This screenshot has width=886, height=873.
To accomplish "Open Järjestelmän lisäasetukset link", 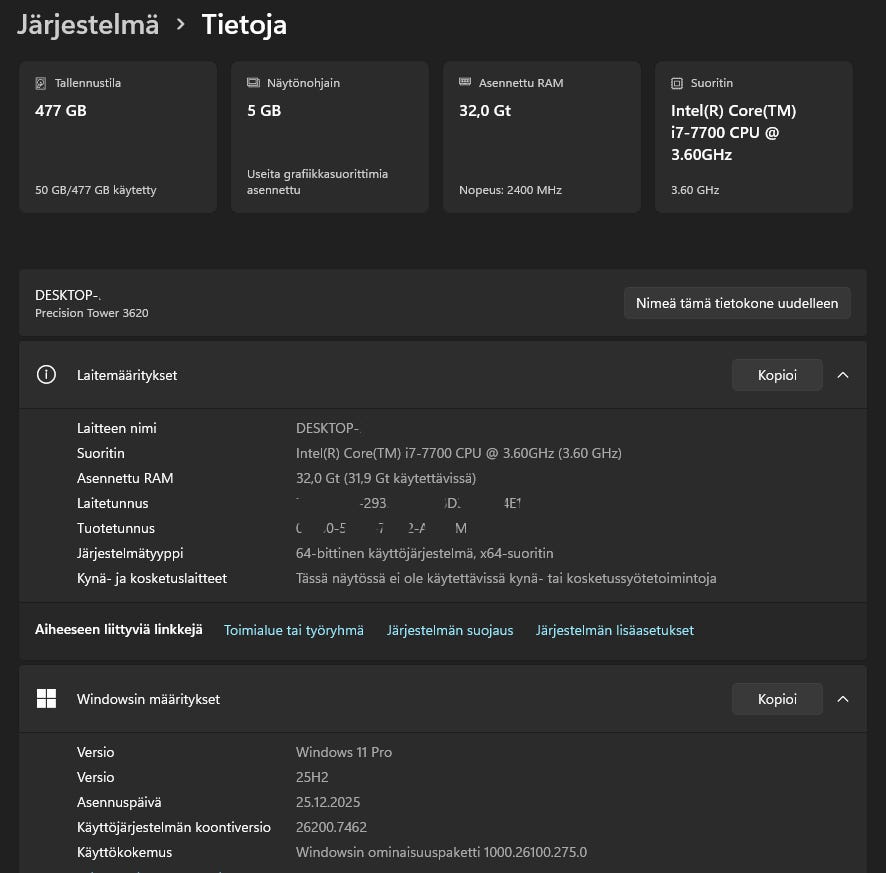I will 615,630.
